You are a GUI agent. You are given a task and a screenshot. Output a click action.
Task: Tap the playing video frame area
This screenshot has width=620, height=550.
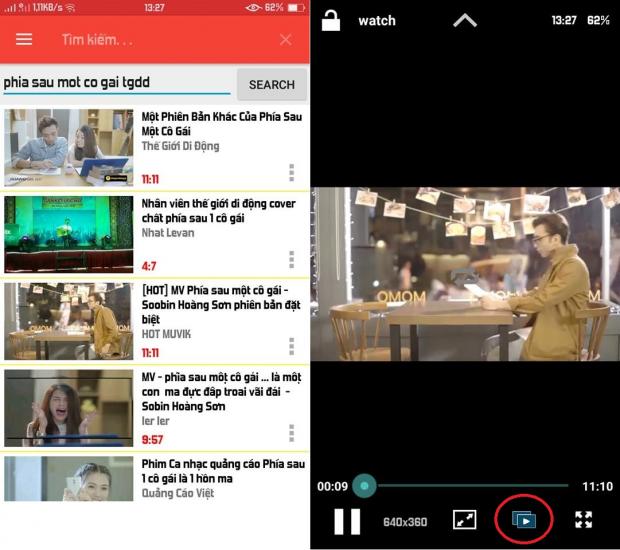[465, 274]
